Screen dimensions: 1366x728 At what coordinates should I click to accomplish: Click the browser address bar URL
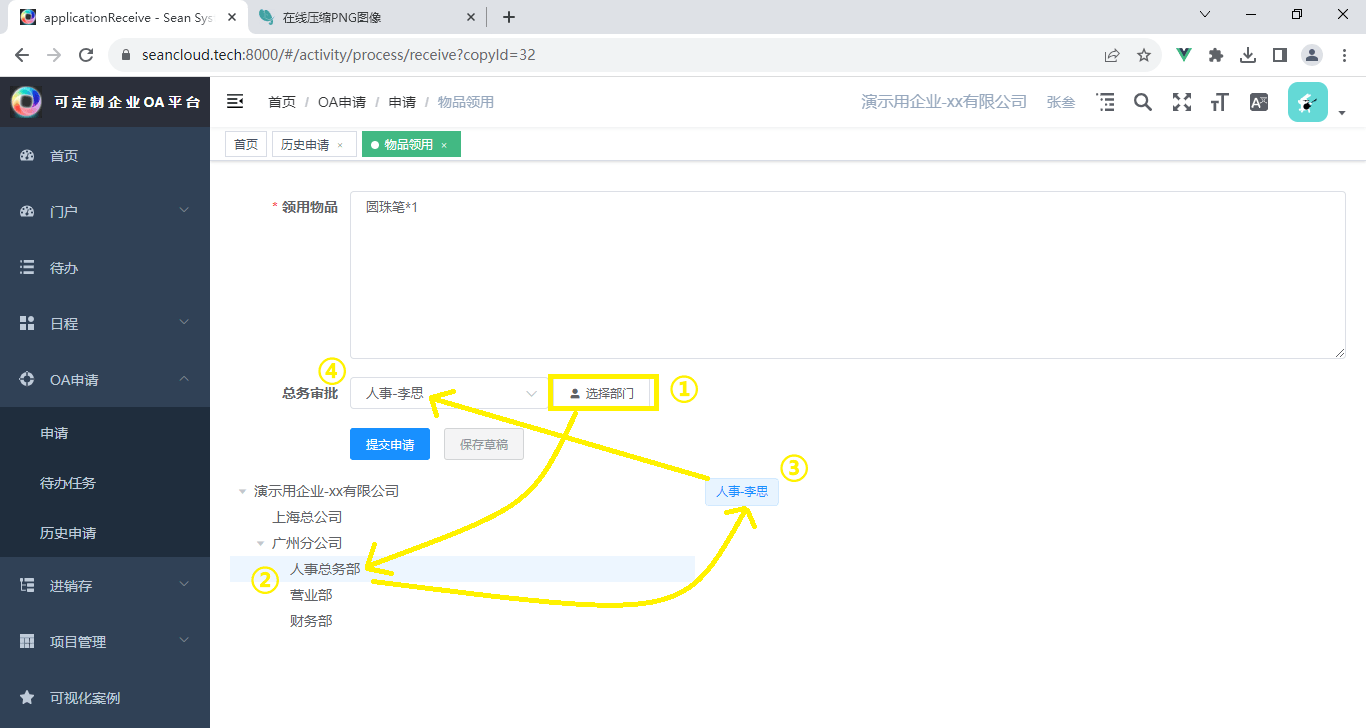tap(339, 55)
